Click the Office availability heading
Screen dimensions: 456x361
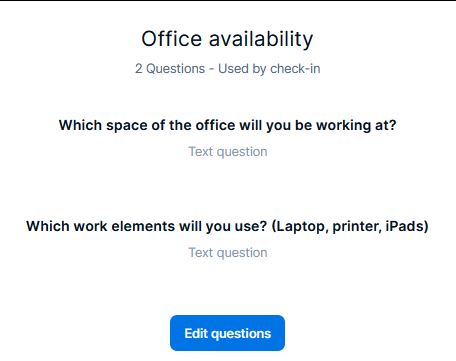pyautogui.click(x=227, y=39)
